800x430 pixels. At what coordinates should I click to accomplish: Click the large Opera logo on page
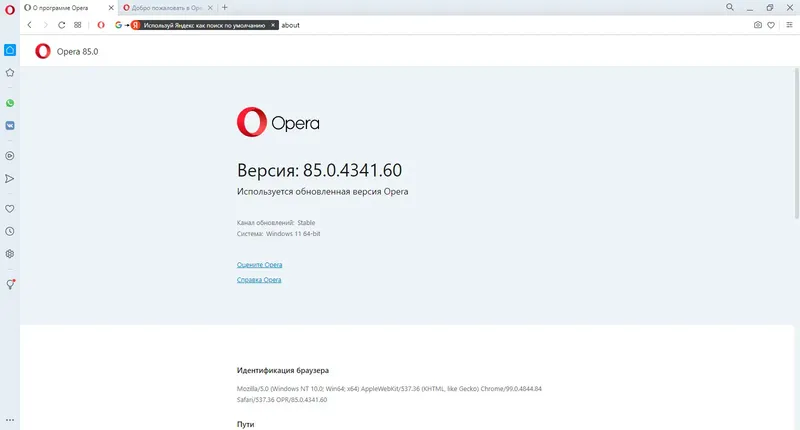point(278,122)
